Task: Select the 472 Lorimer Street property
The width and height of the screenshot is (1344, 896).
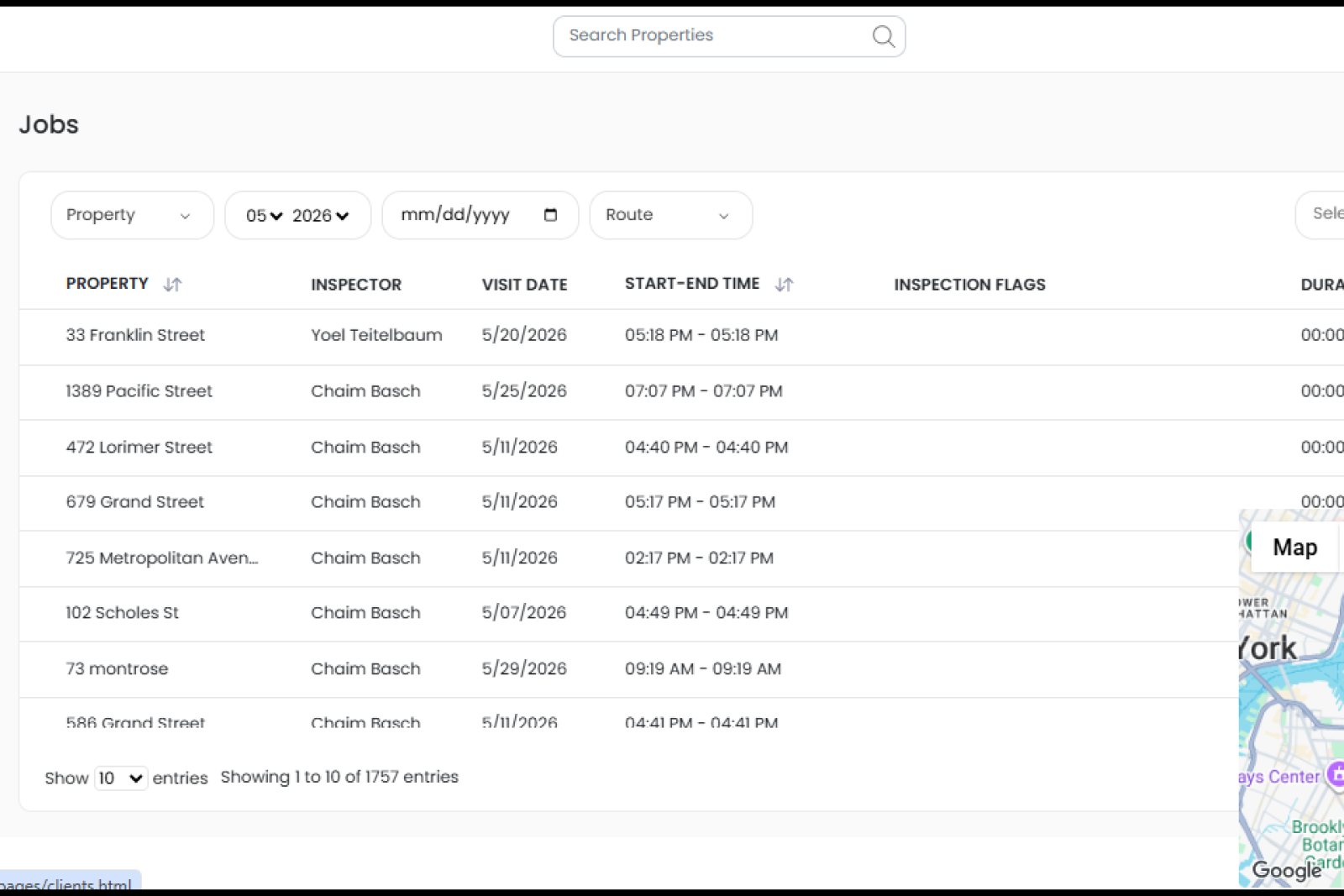Action: coord(139,448)
